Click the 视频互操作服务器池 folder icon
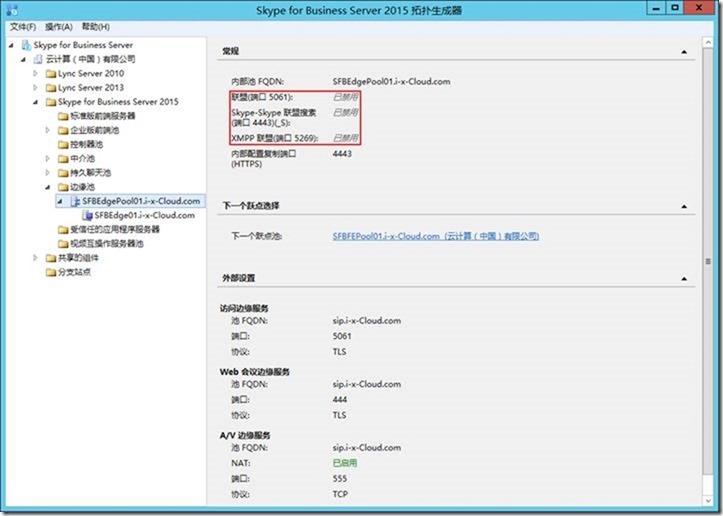Image resolution: width=723 pixels, height=516 pixels. (x=63, y=243)
